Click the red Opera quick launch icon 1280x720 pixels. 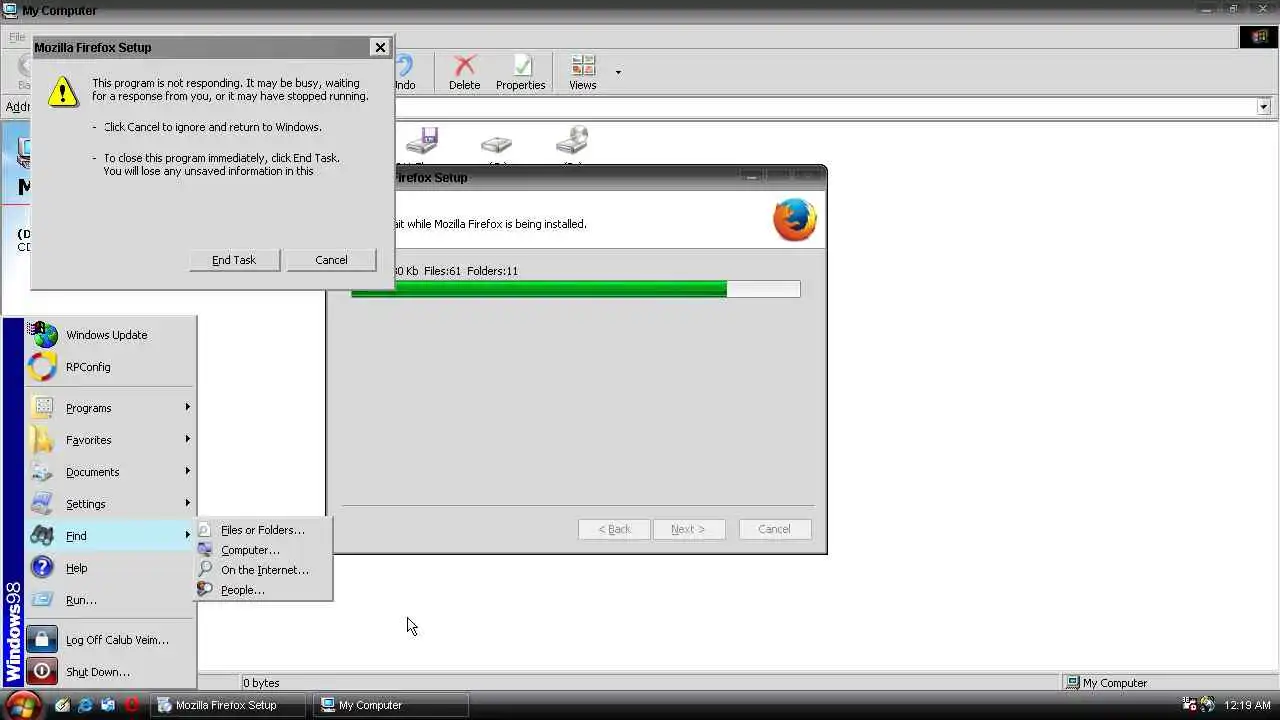131,705
